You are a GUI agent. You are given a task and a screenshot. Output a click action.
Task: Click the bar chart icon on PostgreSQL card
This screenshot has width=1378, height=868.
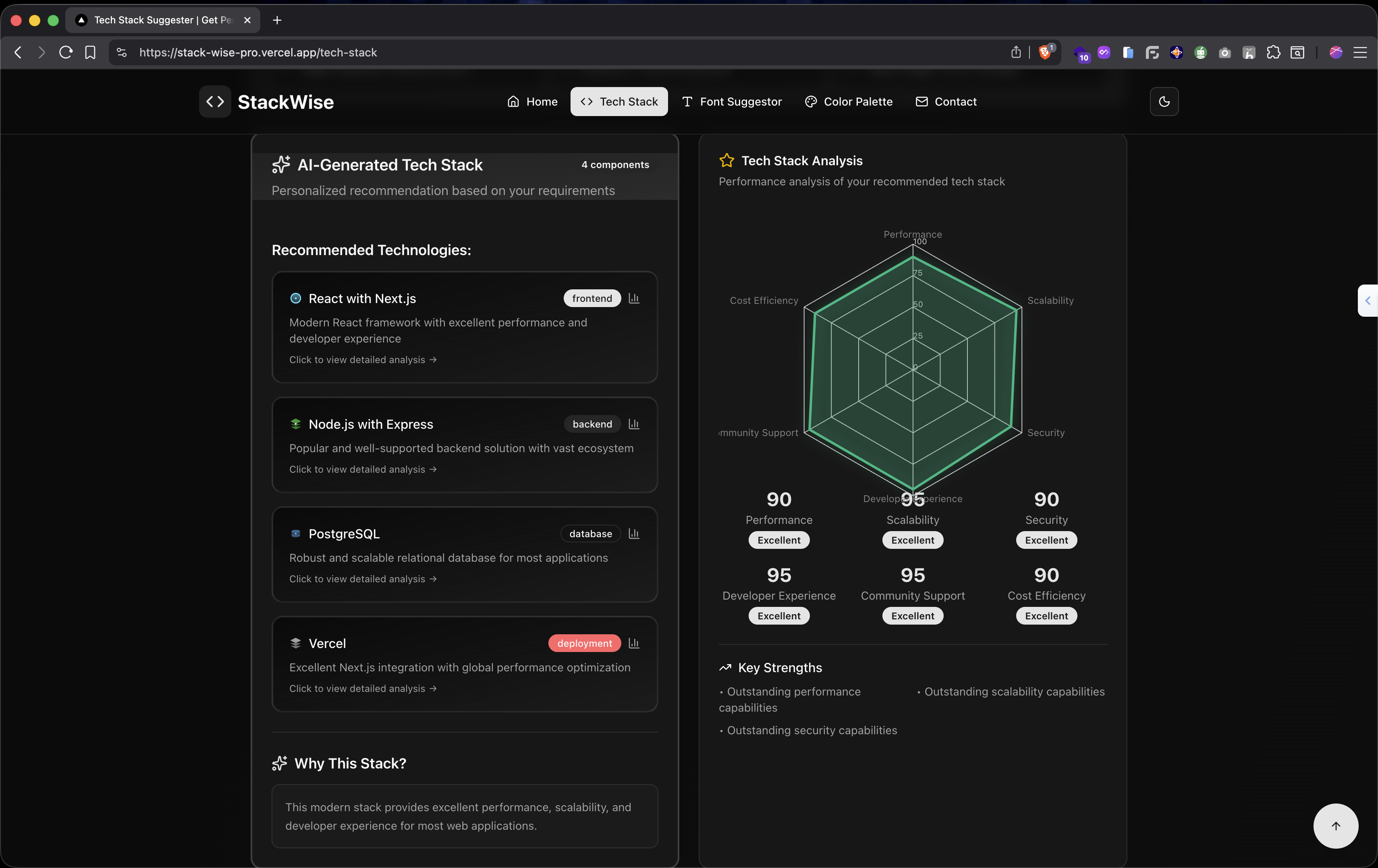click(633, 533)
